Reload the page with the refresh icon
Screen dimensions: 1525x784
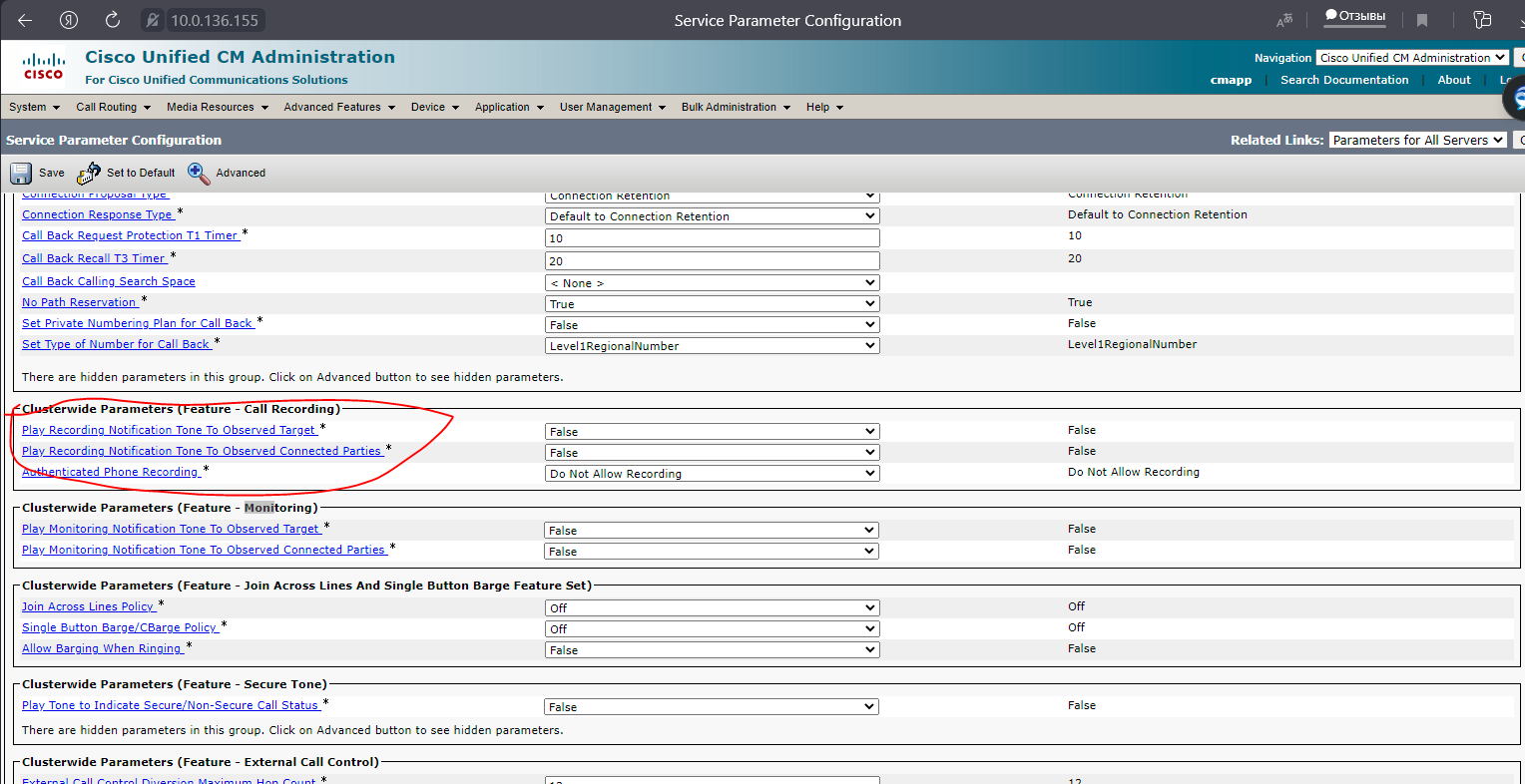(113, 20)
